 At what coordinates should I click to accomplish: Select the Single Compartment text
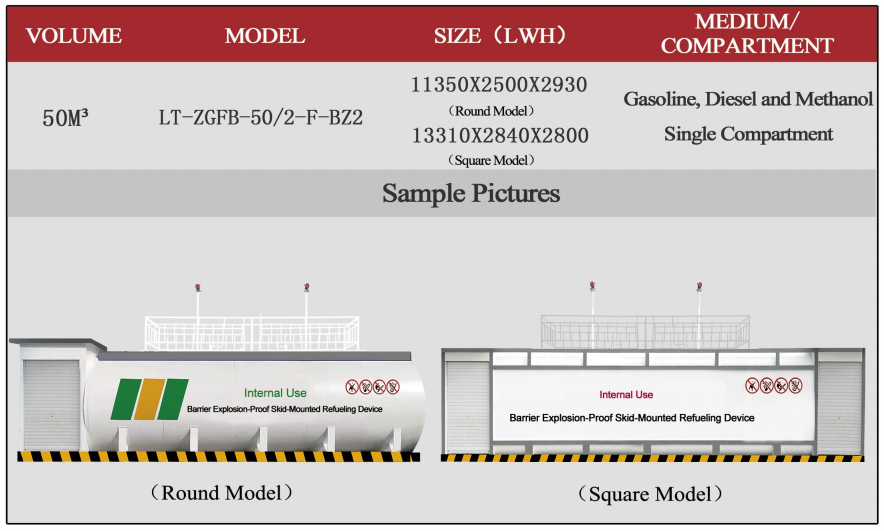pyautogui.click(x=748, y=134)
